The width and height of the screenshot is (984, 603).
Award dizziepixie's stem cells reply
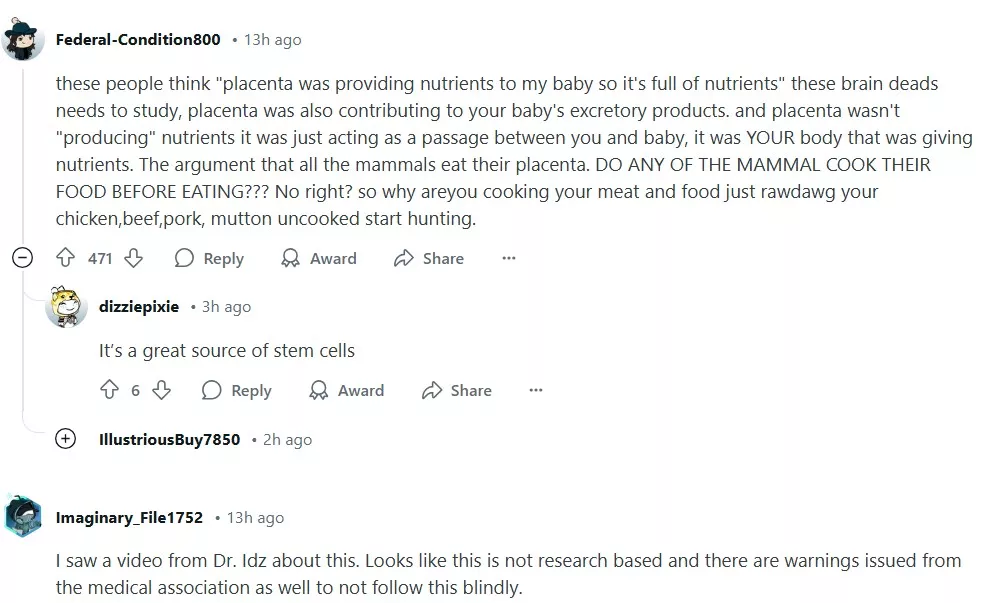(x=347, y=390)
